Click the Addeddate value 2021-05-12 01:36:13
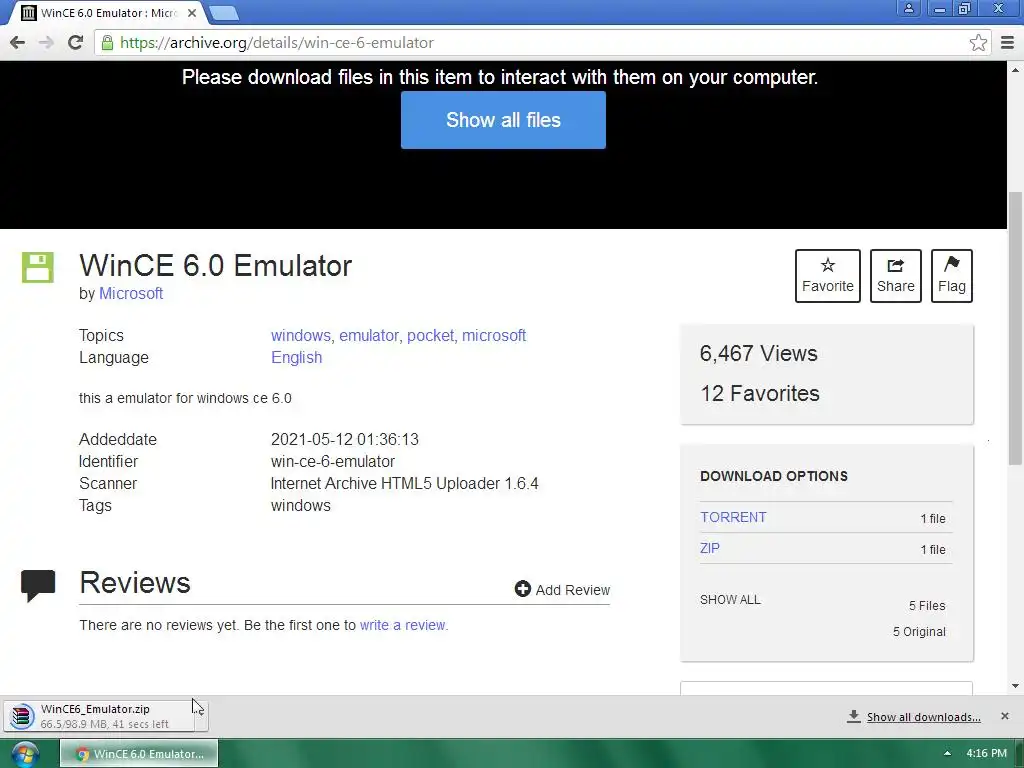1024x768 pixels. tap(345, 440)
